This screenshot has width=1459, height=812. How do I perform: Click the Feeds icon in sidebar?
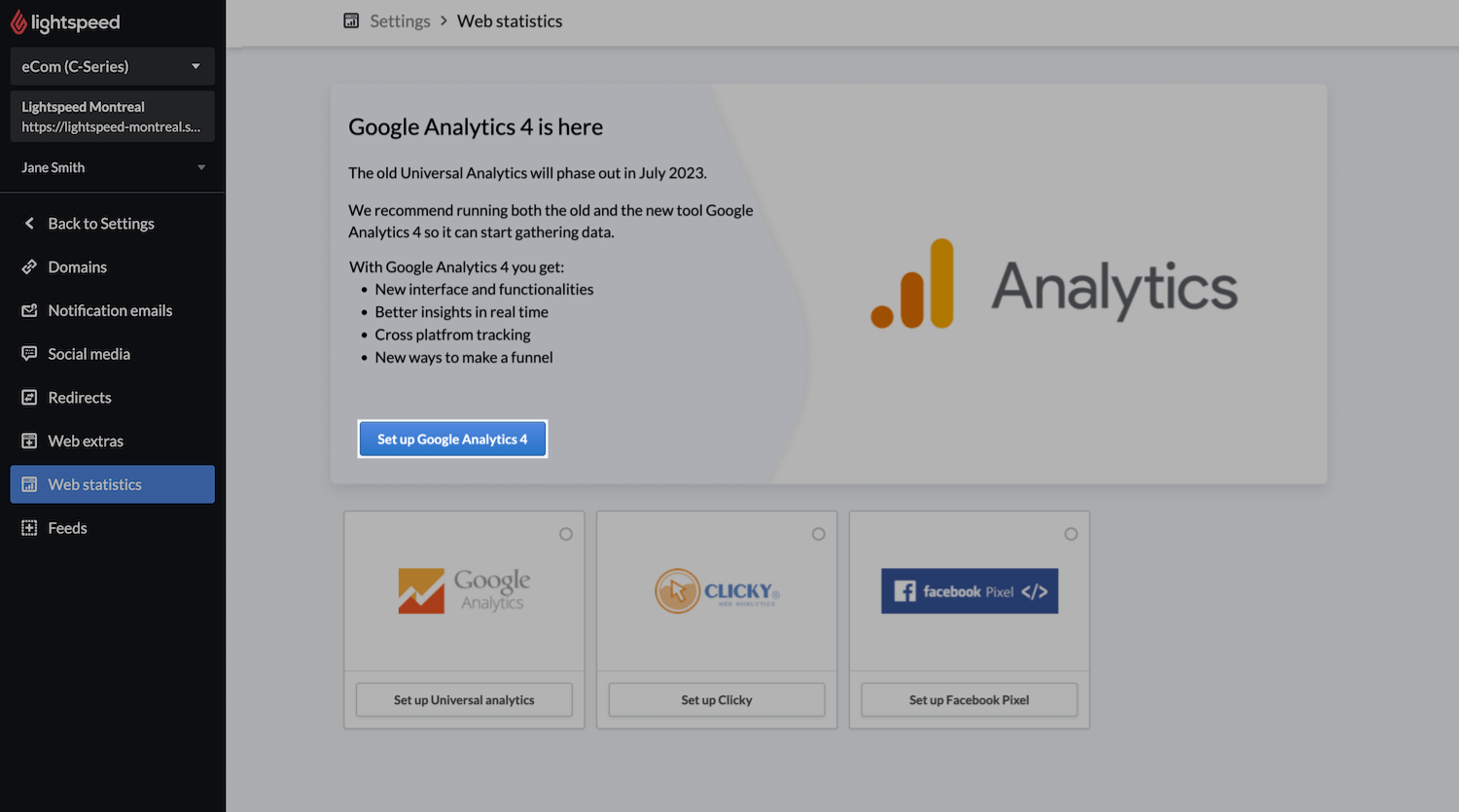point(29,528)
